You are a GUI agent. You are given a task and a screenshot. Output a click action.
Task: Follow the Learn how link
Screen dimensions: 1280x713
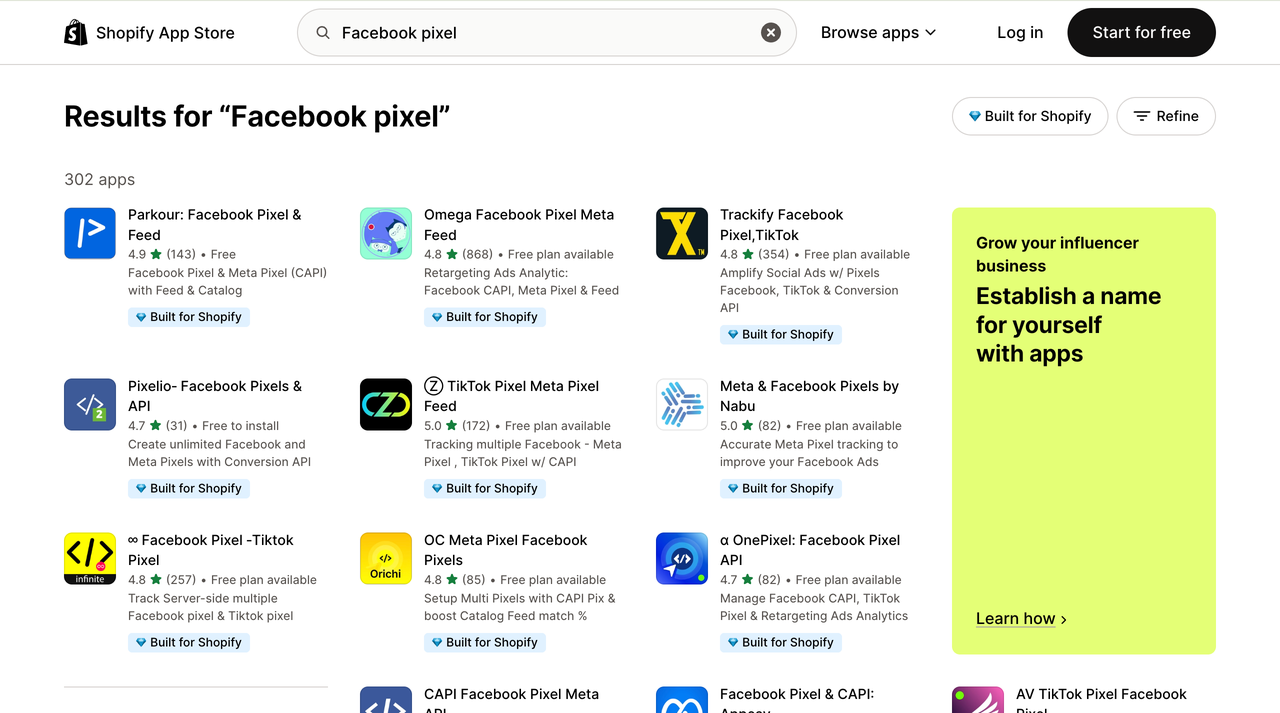(x=1021, y=619)
